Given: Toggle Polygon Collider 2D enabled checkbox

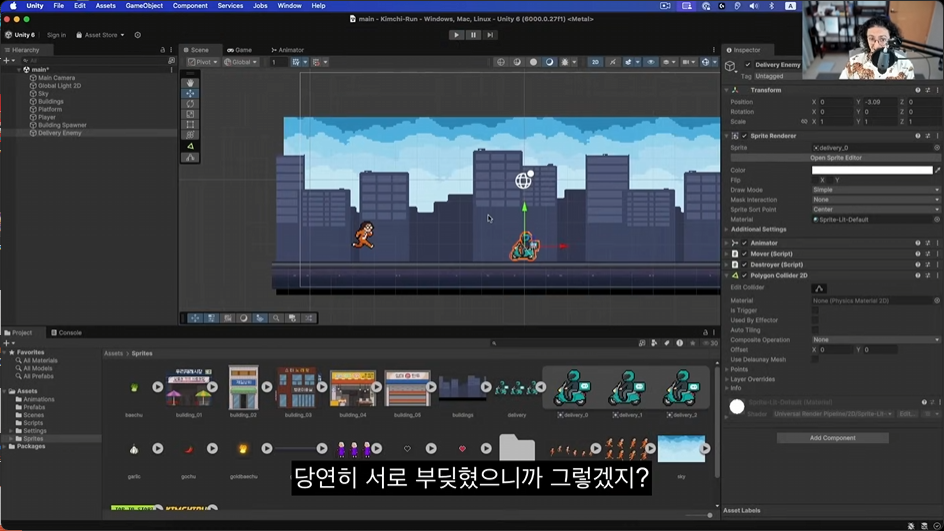Looking at the screenshot, I should (745, 276).
